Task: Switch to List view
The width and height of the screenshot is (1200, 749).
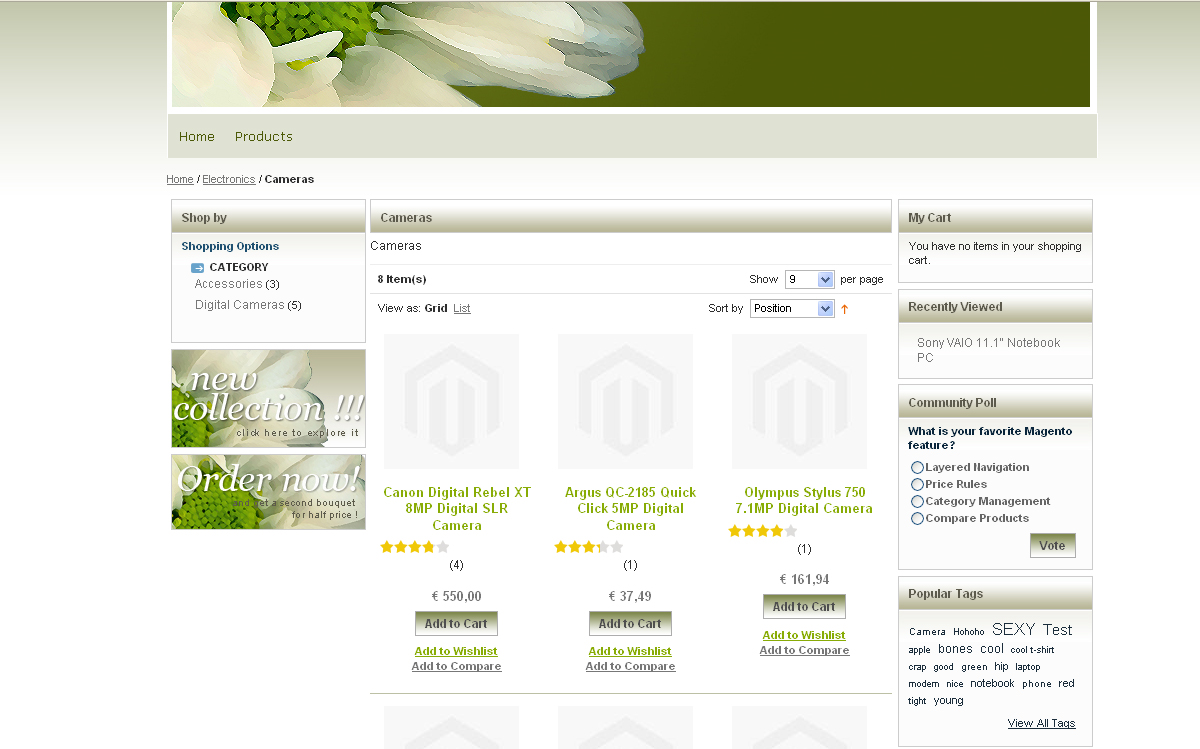Action: [462, 309]
